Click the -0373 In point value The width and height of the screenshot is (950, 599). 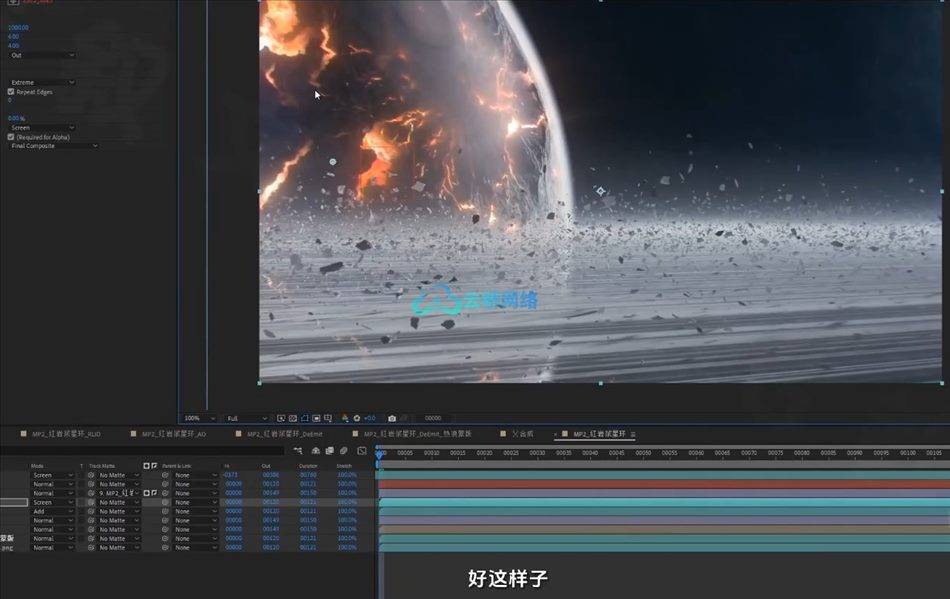click(x=230, y=475)
